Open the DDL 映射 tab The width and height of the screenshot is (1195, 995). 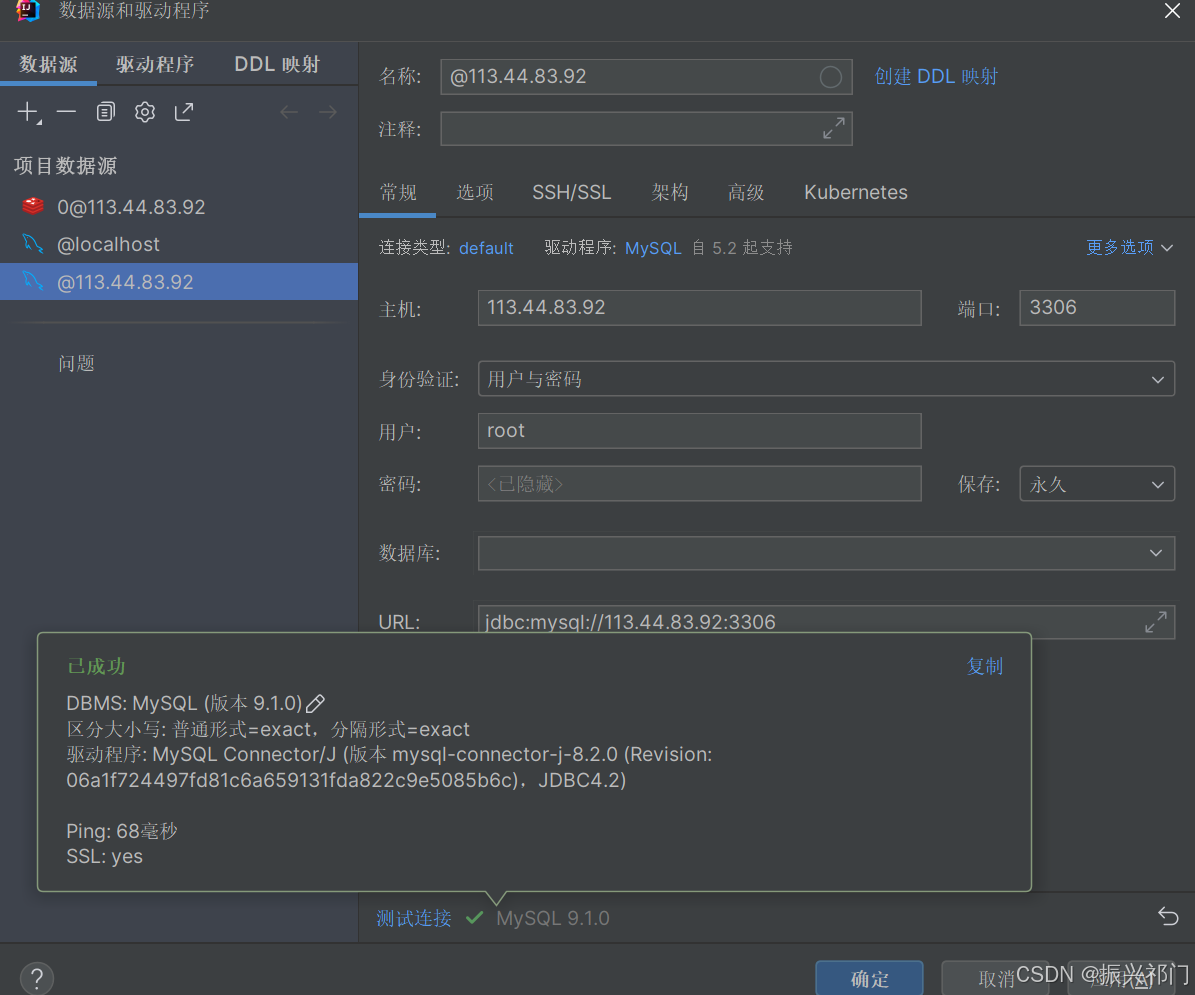(277, 64)
